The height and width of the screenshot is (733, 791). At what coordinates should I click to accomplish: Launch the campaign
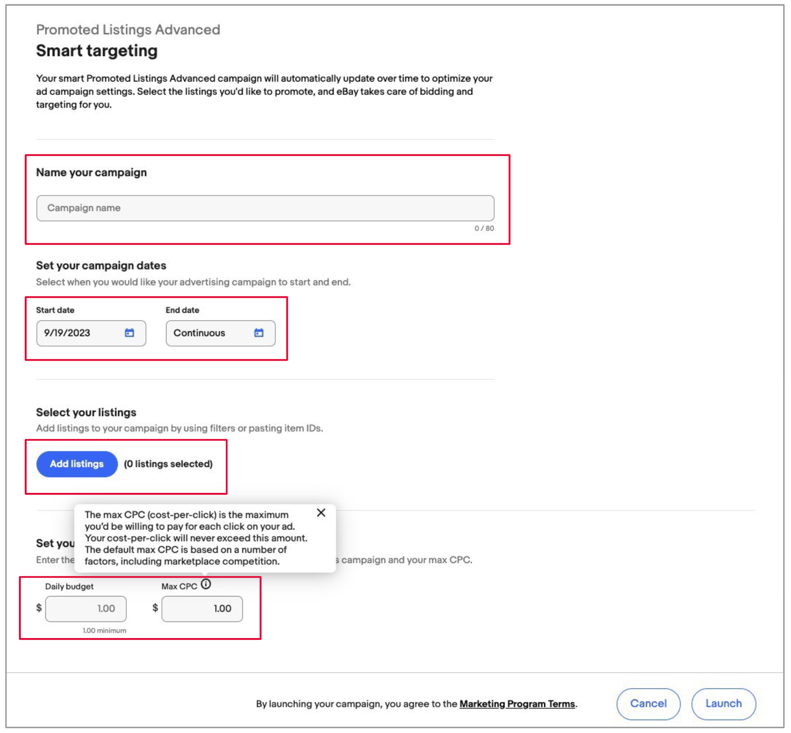[x=724, y=704]
